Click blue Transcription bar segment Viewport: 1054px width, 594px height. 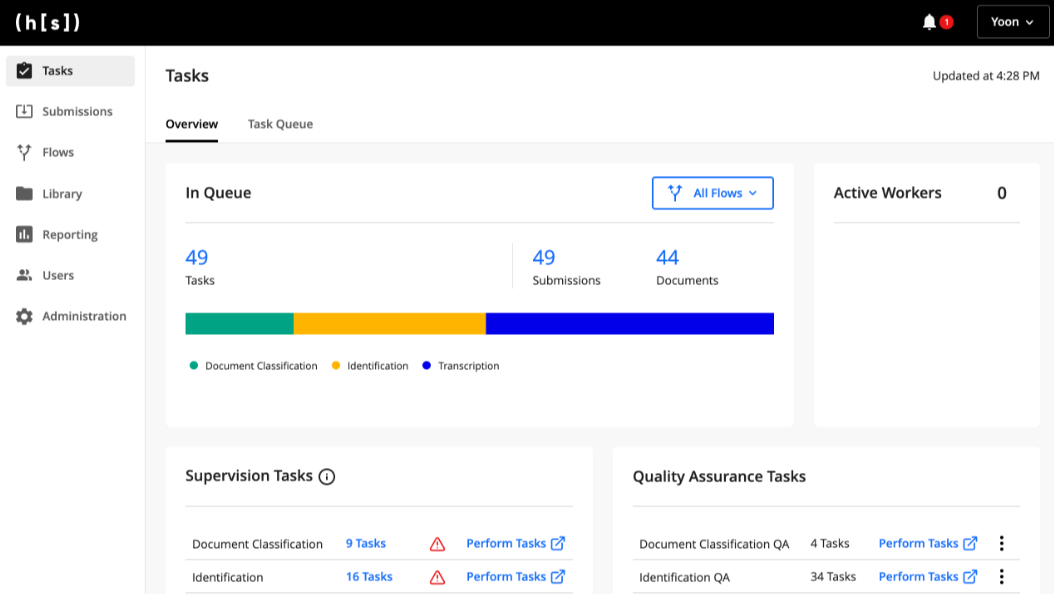click(630, 323)
